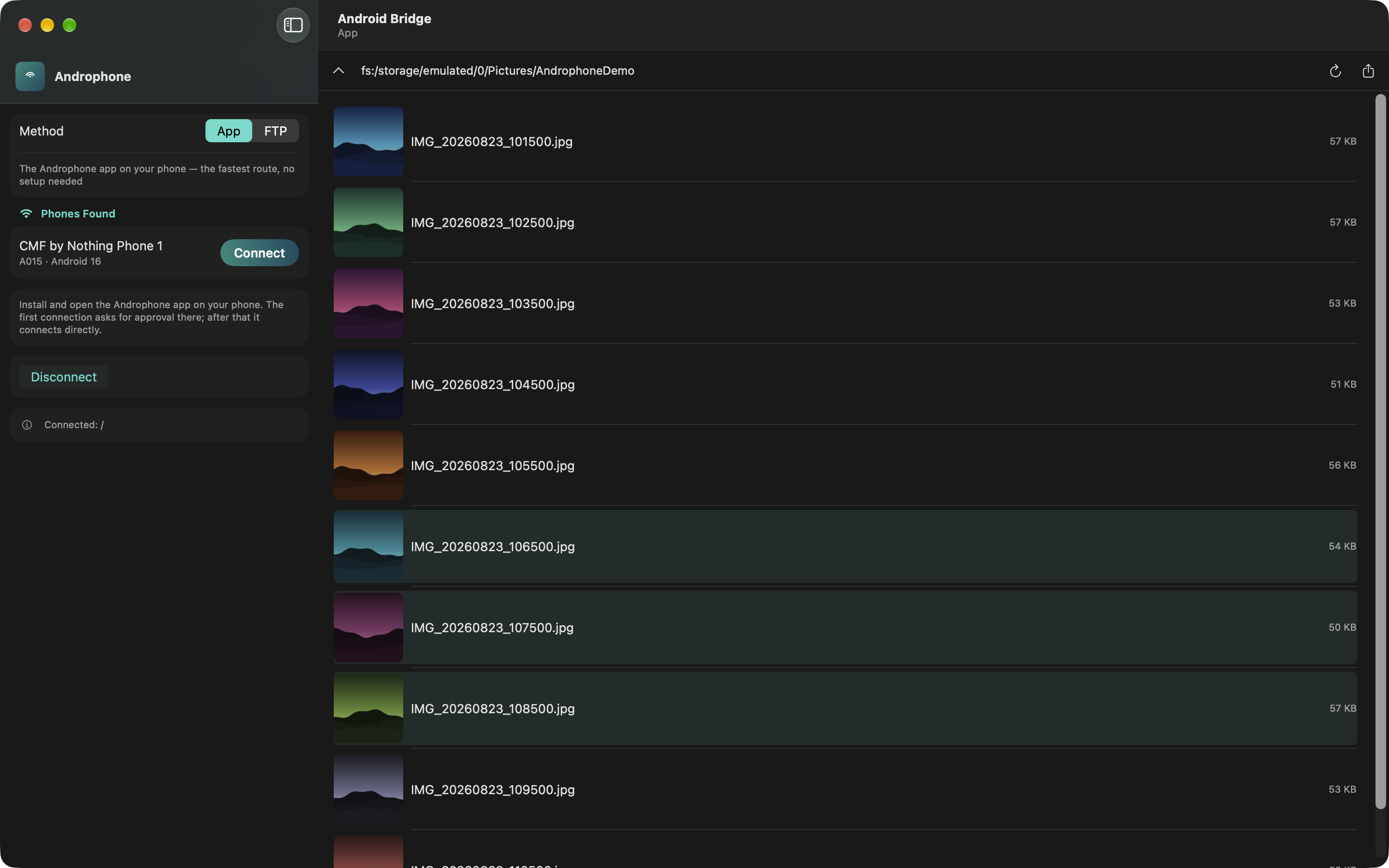Open thumbnail of IMG_20260823_104500.jpg
This screenshot has height=868, width=1389.
point(368,384)
